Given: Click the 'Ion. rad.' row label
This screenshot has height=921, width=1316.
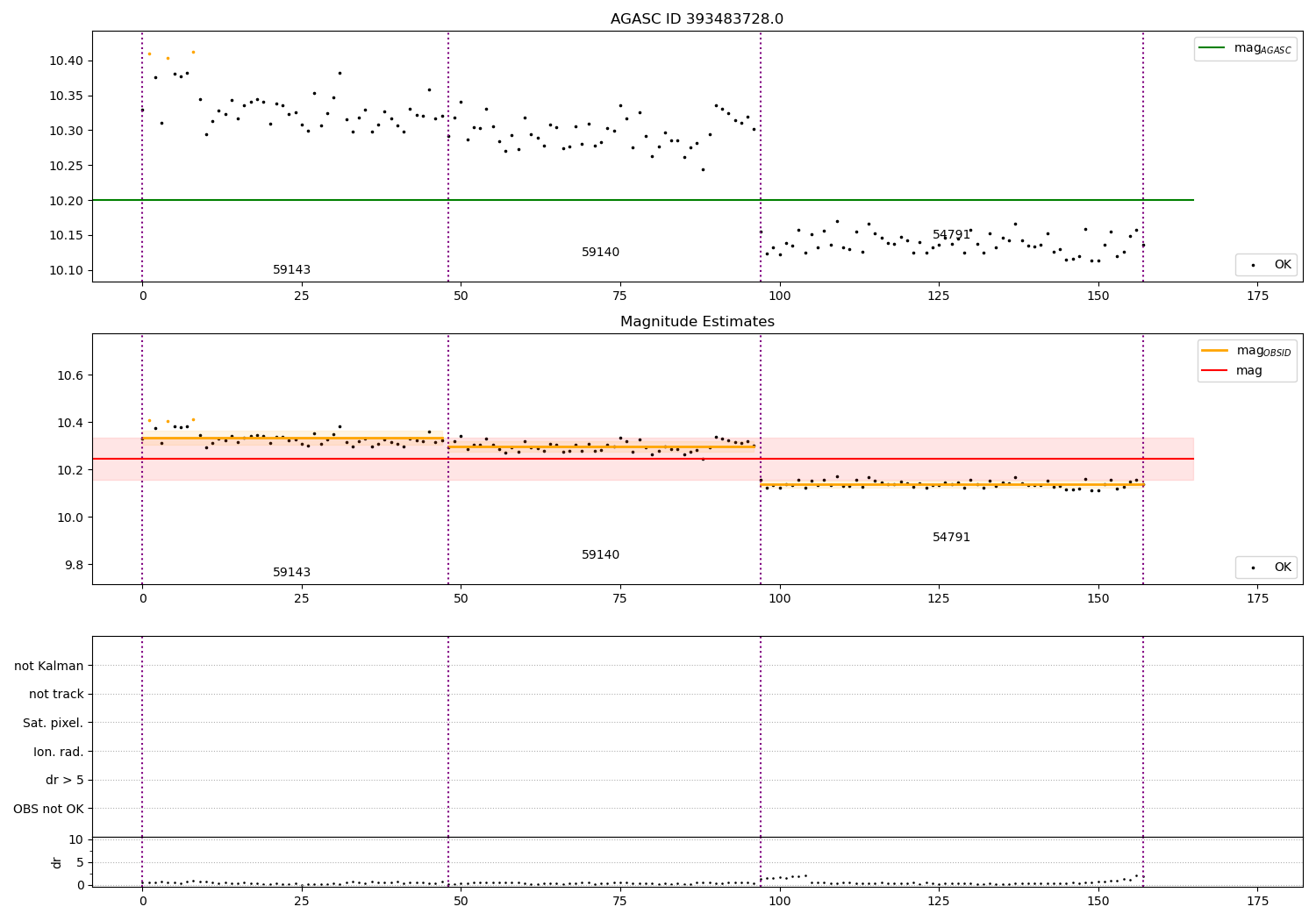Looking at the screenshot, I should pos(59,752).
